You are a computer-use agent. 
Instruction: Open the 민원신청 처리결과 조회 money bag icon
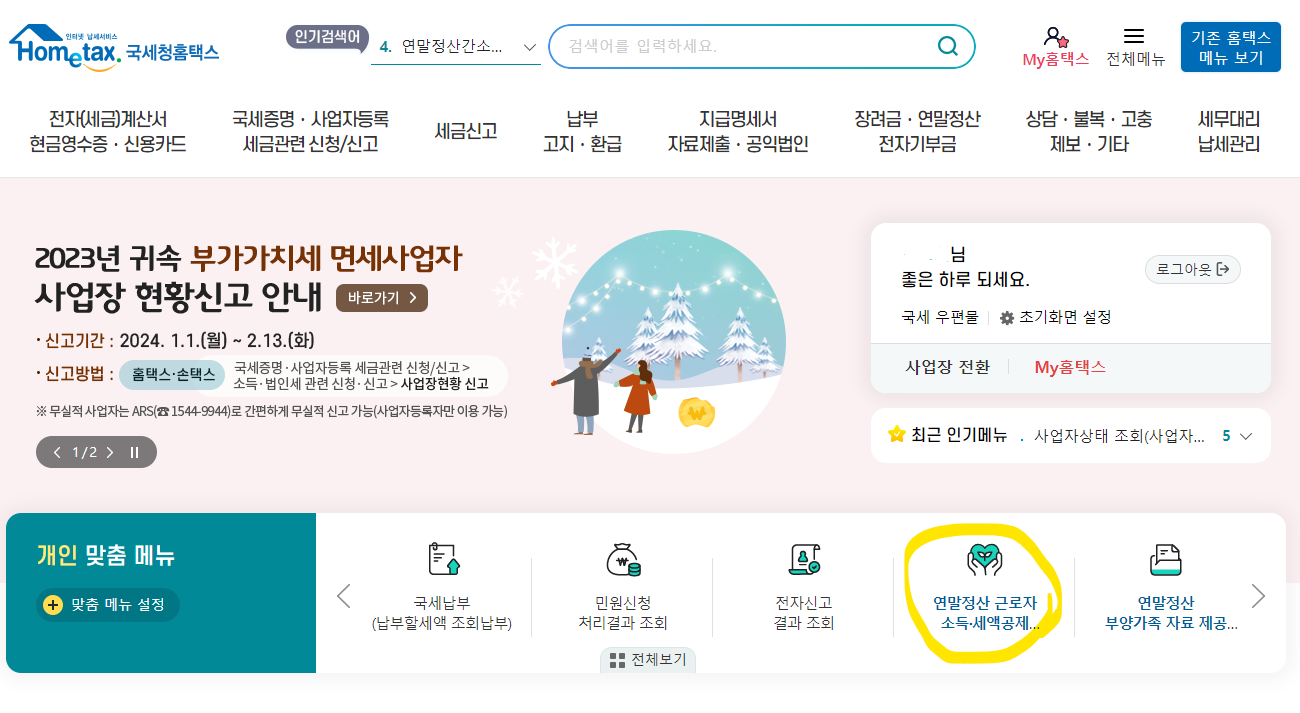(623, 559)
